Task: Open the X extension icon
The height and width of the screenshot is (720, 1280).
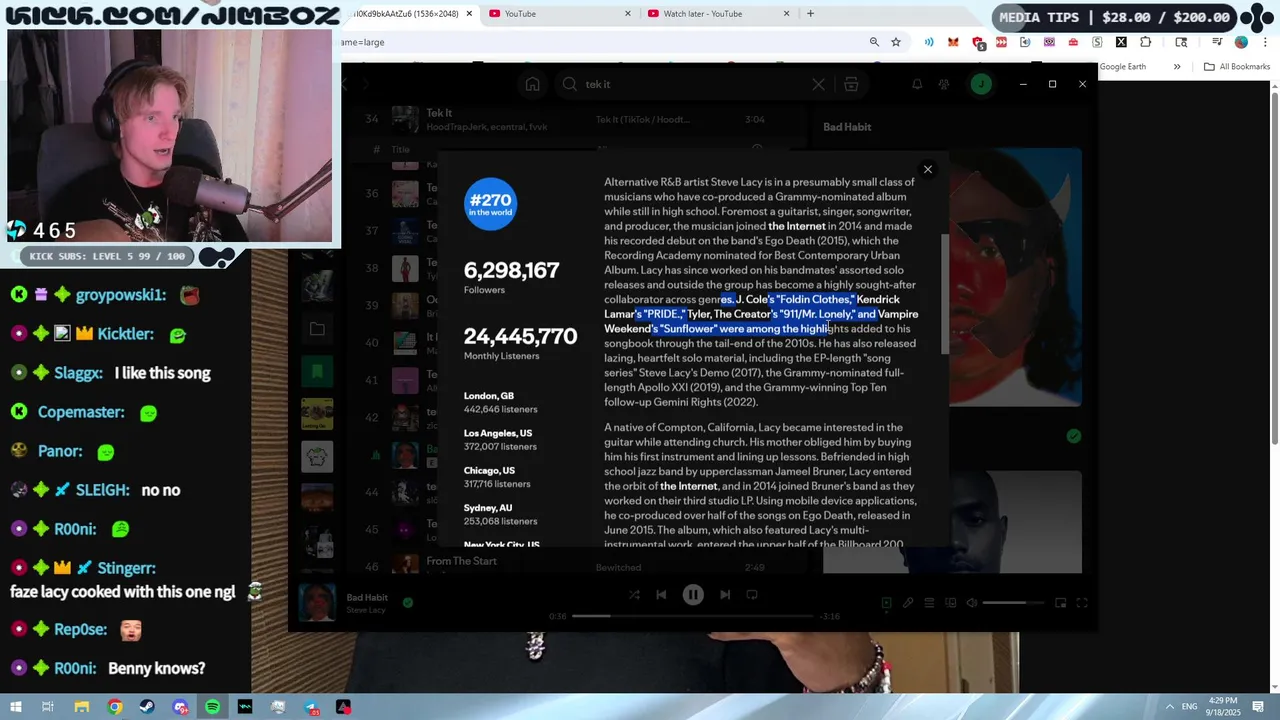Action: (1121, 42)
